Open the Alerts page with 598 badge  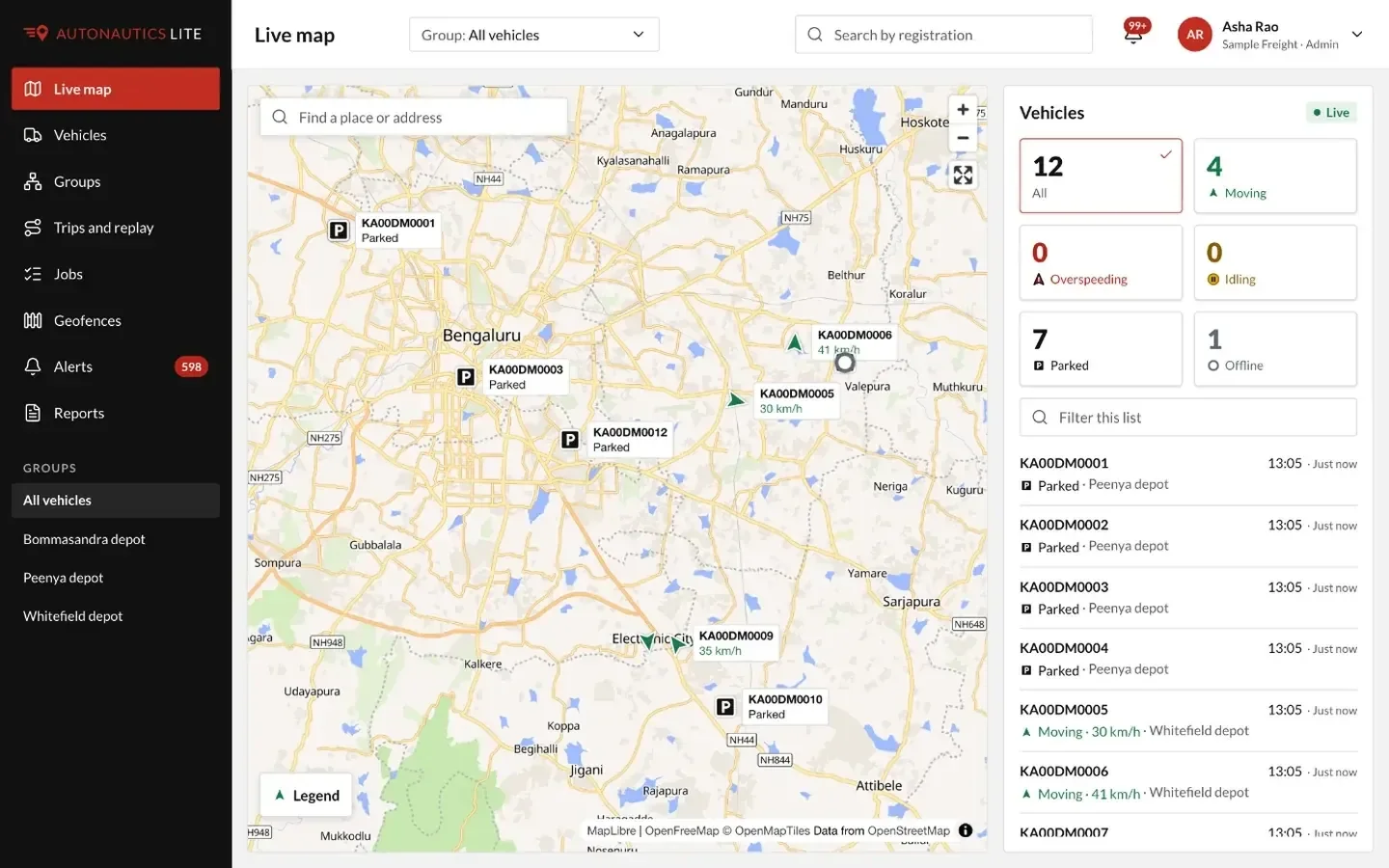[116, 366]
